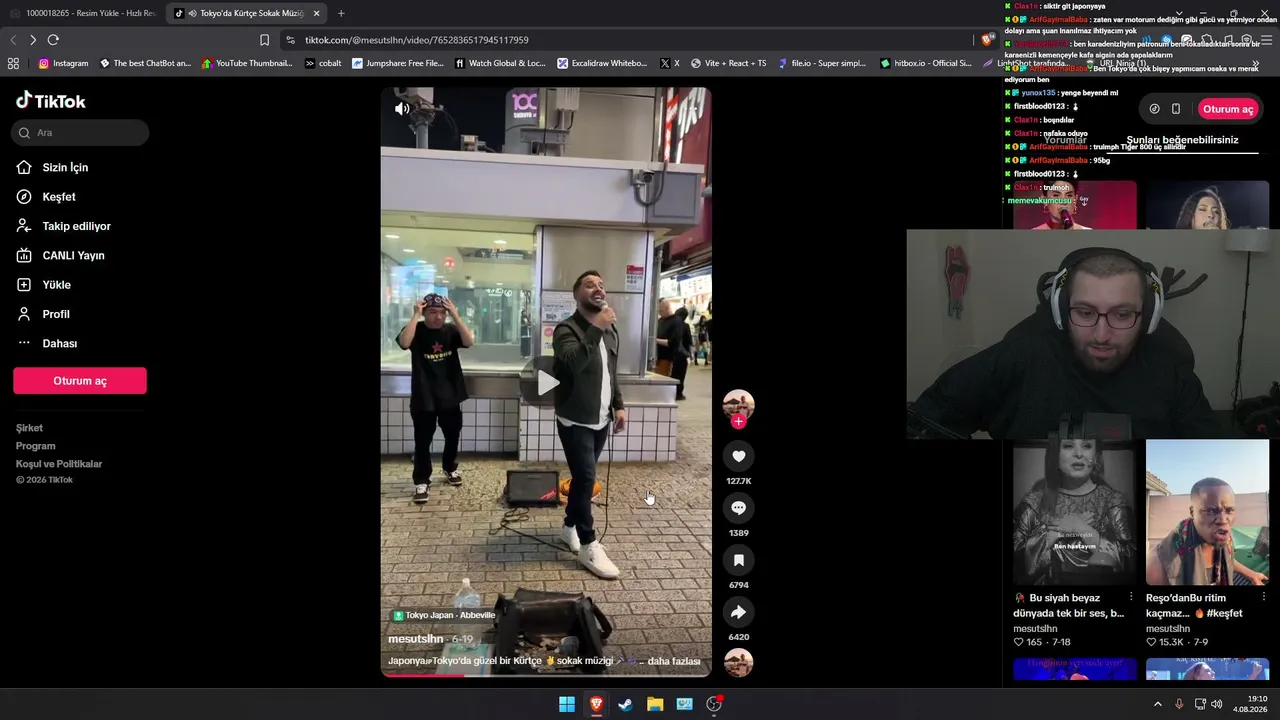Viewport: 1280px width, 720px height.
Task: Click mesutslhn under 'Reşo'danBu ritim' video
Action: [x=1168, y=629]
